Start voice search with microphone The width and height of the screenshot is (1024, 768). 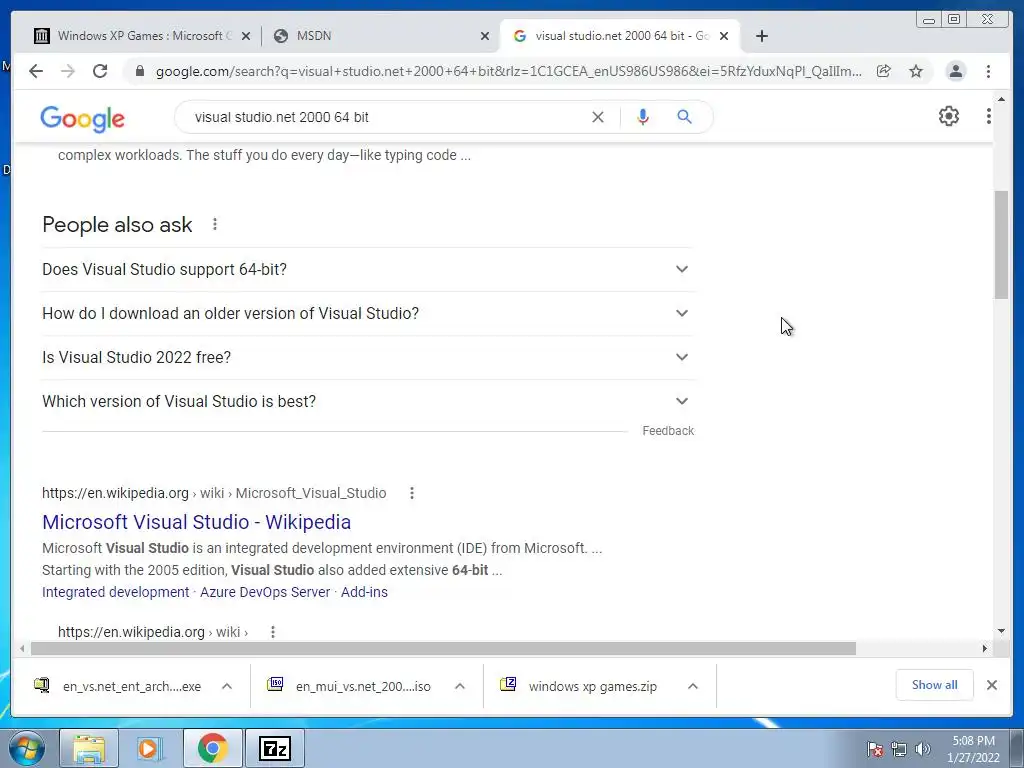643,117
